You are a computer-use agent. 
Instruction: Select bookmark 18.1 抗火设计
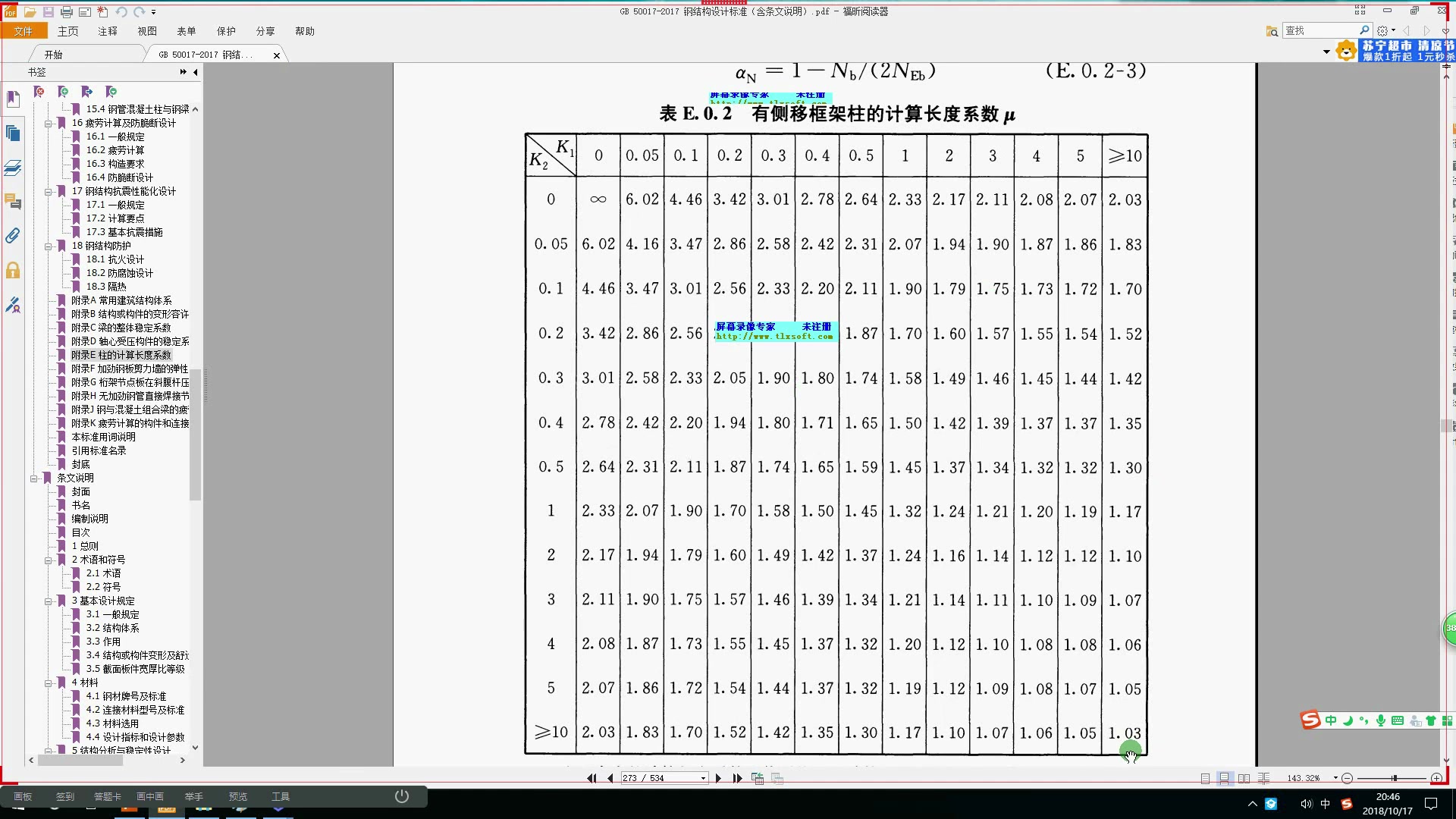coord(115,259)
